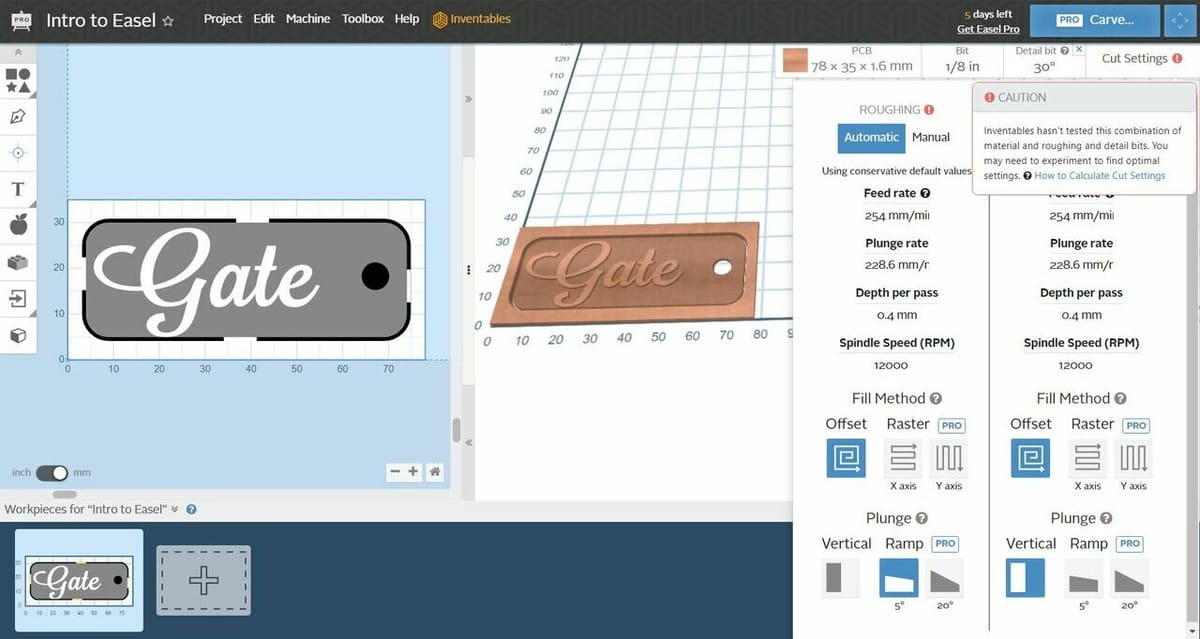Screen dimensions: 1200x639
Task: Click the home view reset icon
Action: click(435, 472)
